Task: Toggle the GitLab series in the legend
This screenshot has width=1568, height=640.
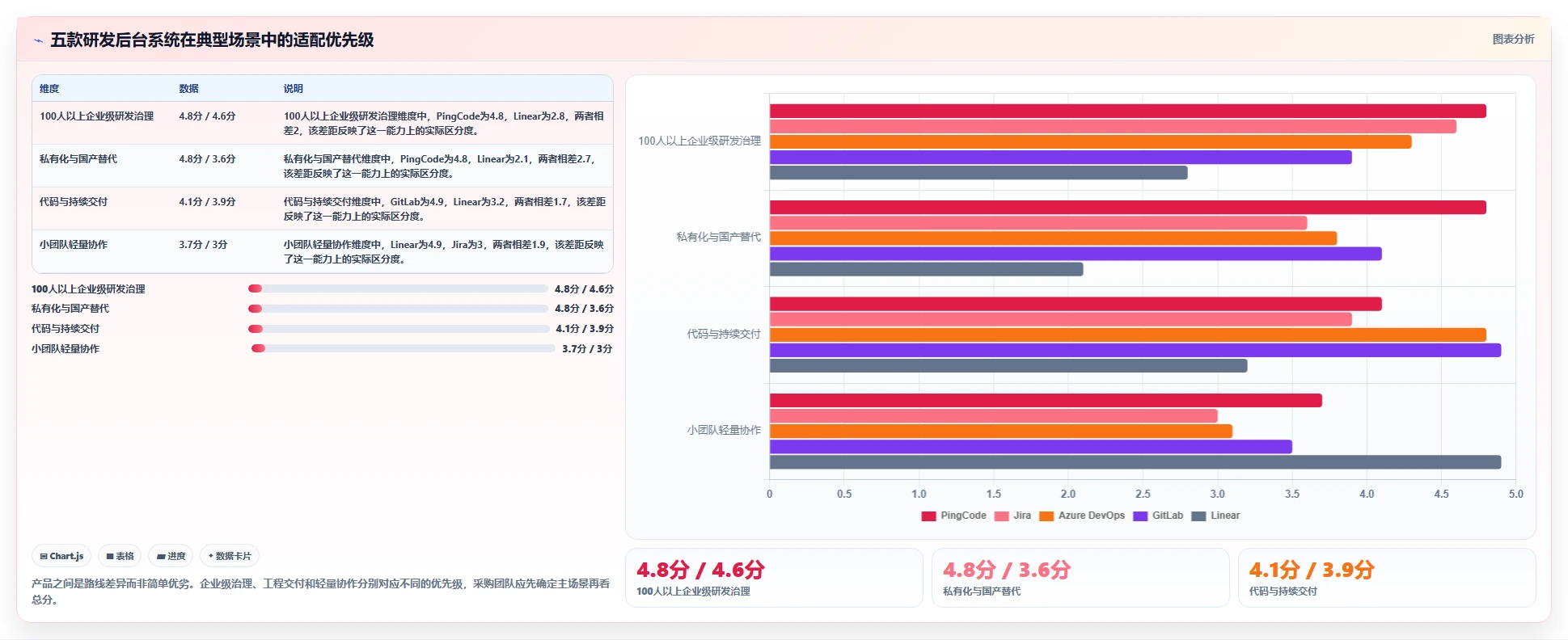Action: point(1158,516)
